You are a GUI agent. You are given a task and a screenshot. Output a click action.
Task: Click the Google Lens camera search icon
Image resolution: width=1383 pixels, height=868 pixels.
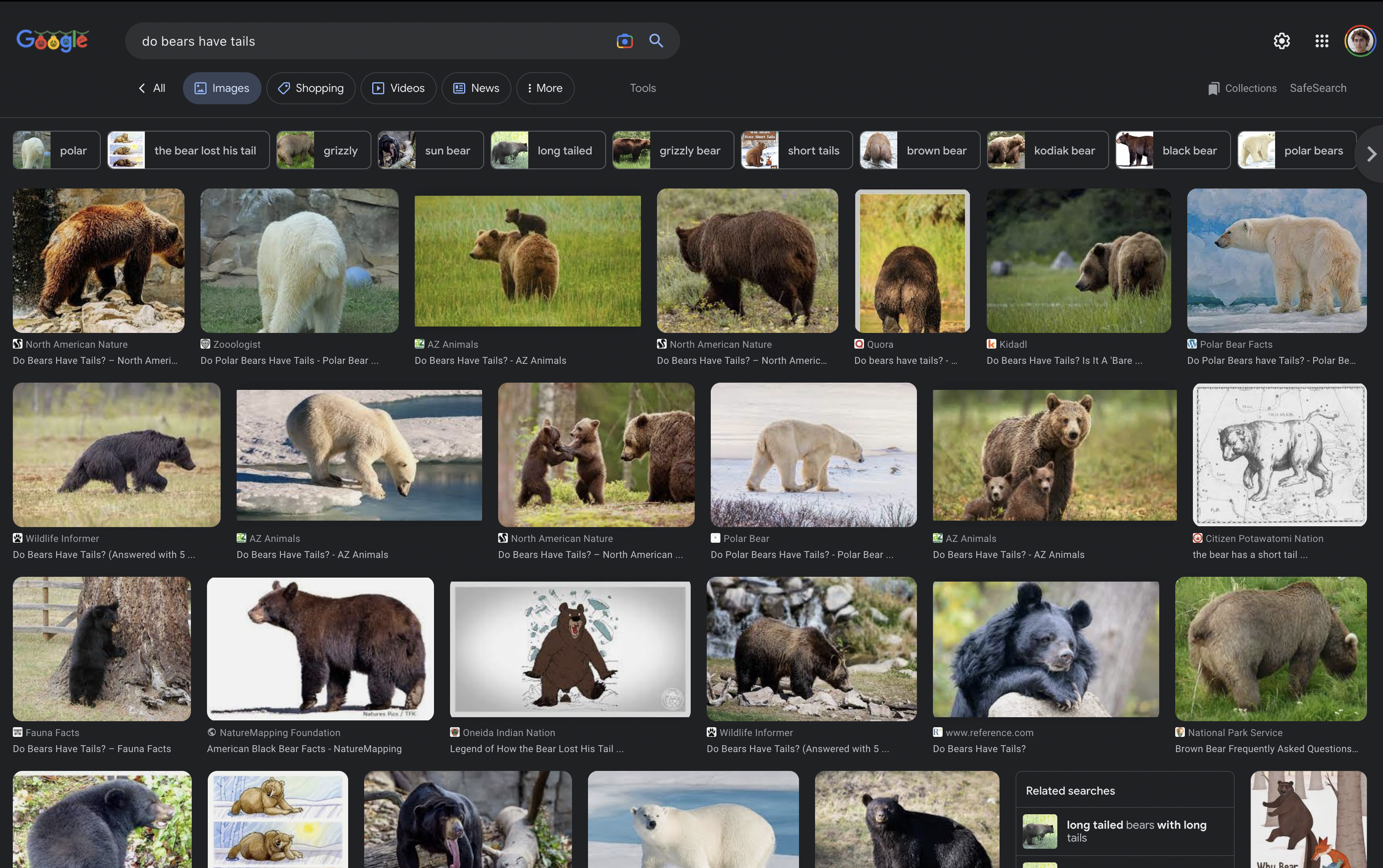click(624, 41)
